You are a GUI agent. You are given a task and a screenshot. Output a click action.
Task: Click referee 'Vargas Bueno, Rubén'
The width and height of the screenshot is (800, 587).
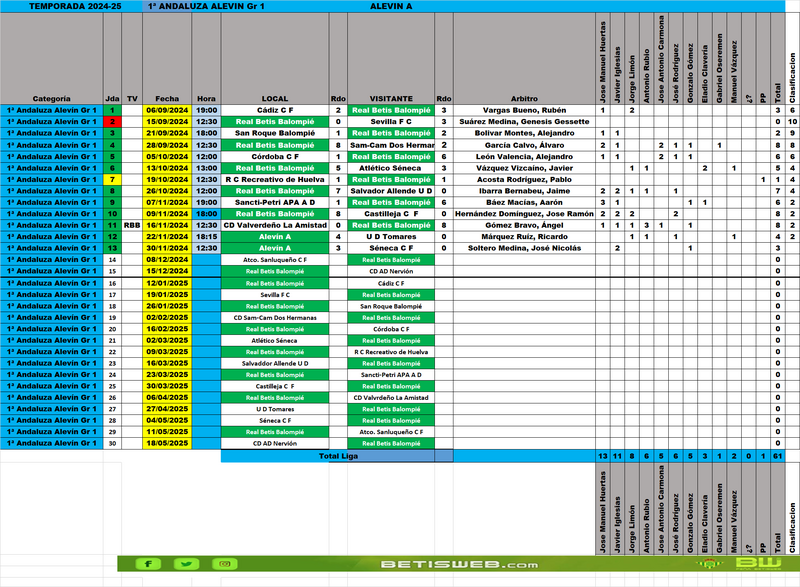[524, 110]
